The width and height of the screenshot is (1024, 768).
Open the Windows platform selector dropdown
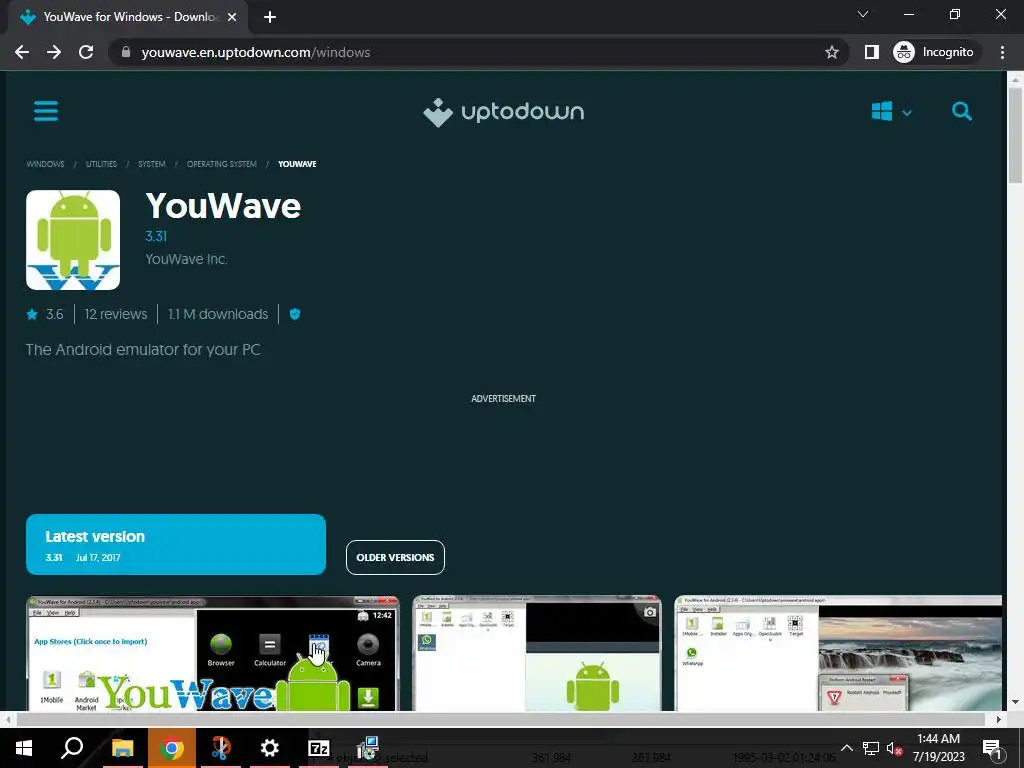coord(891,112)
